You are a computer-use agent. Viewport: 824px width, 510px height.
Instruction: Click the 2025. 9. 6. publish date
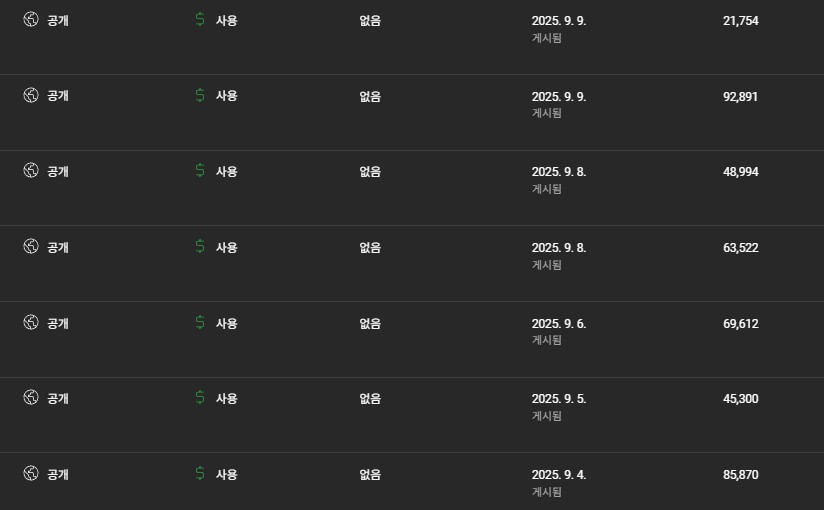point(559,323)
